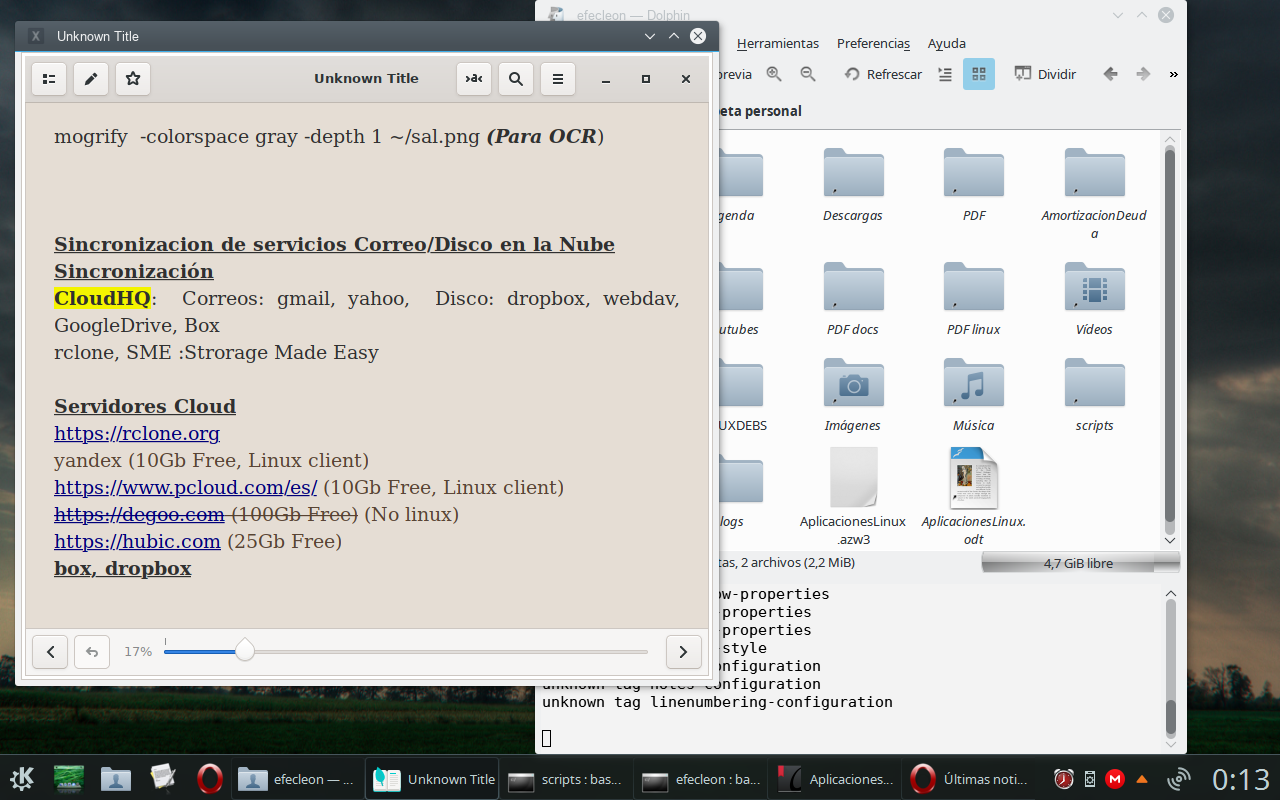Open the Descargas folder
The height and width of the screenshot is (800, 1280).
click(853, 186)
